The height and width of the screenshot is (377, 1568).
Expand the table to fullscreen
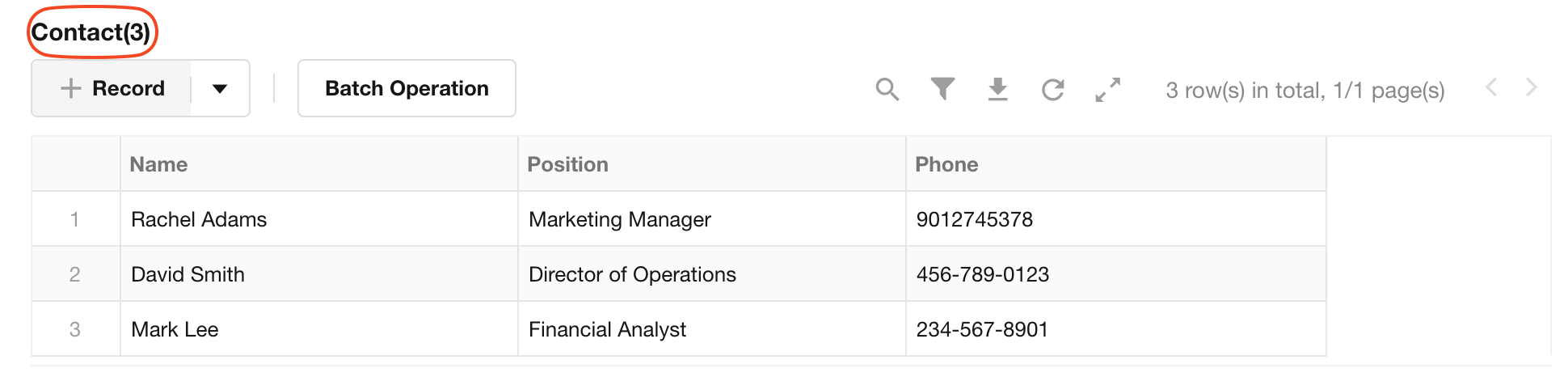coord(1108,89)
